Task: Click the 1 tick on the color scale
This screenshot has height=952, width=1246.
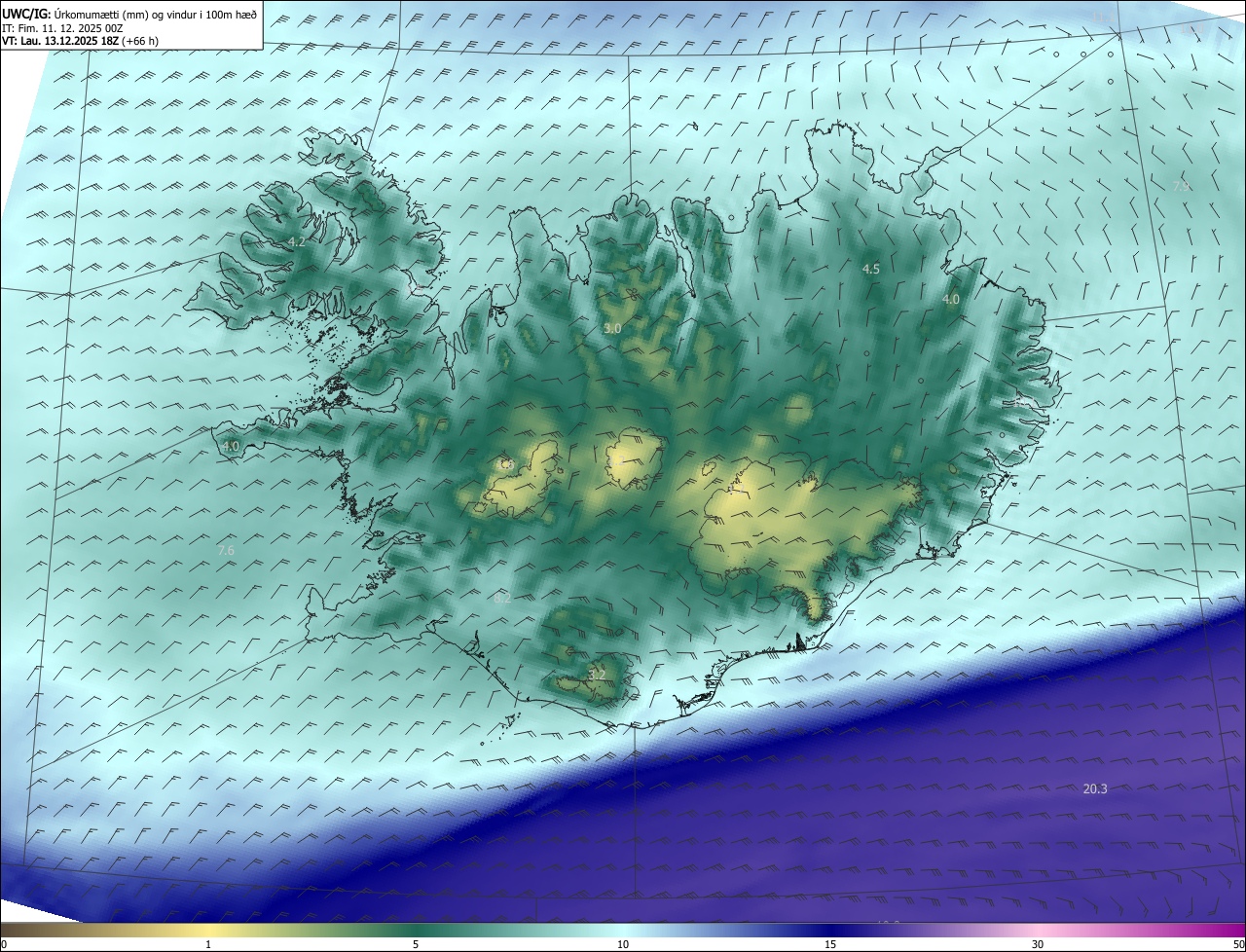Action: (x=208, y=944)
